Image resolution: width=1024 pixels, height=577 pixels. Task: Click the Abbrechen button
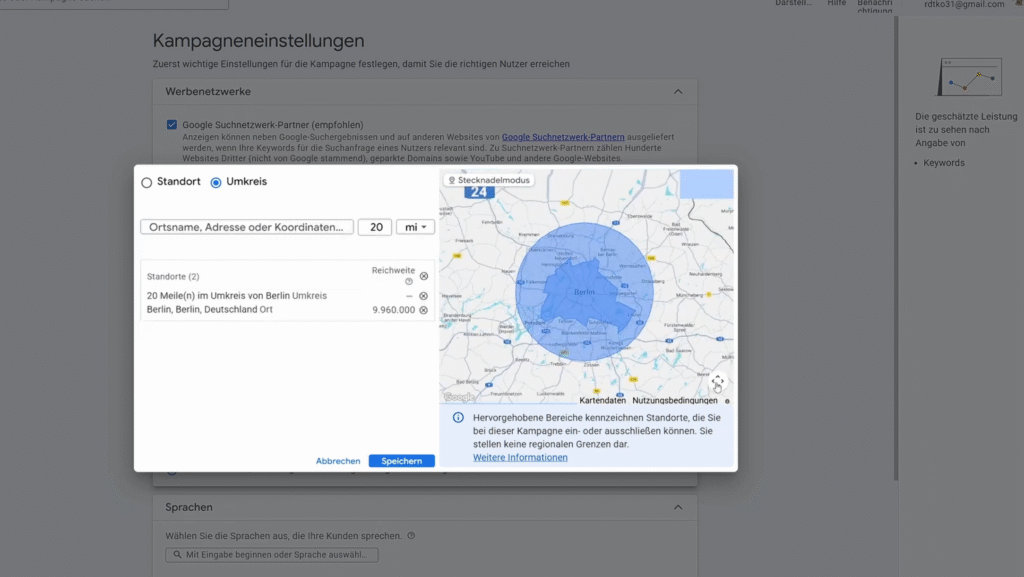coord(338,461)
